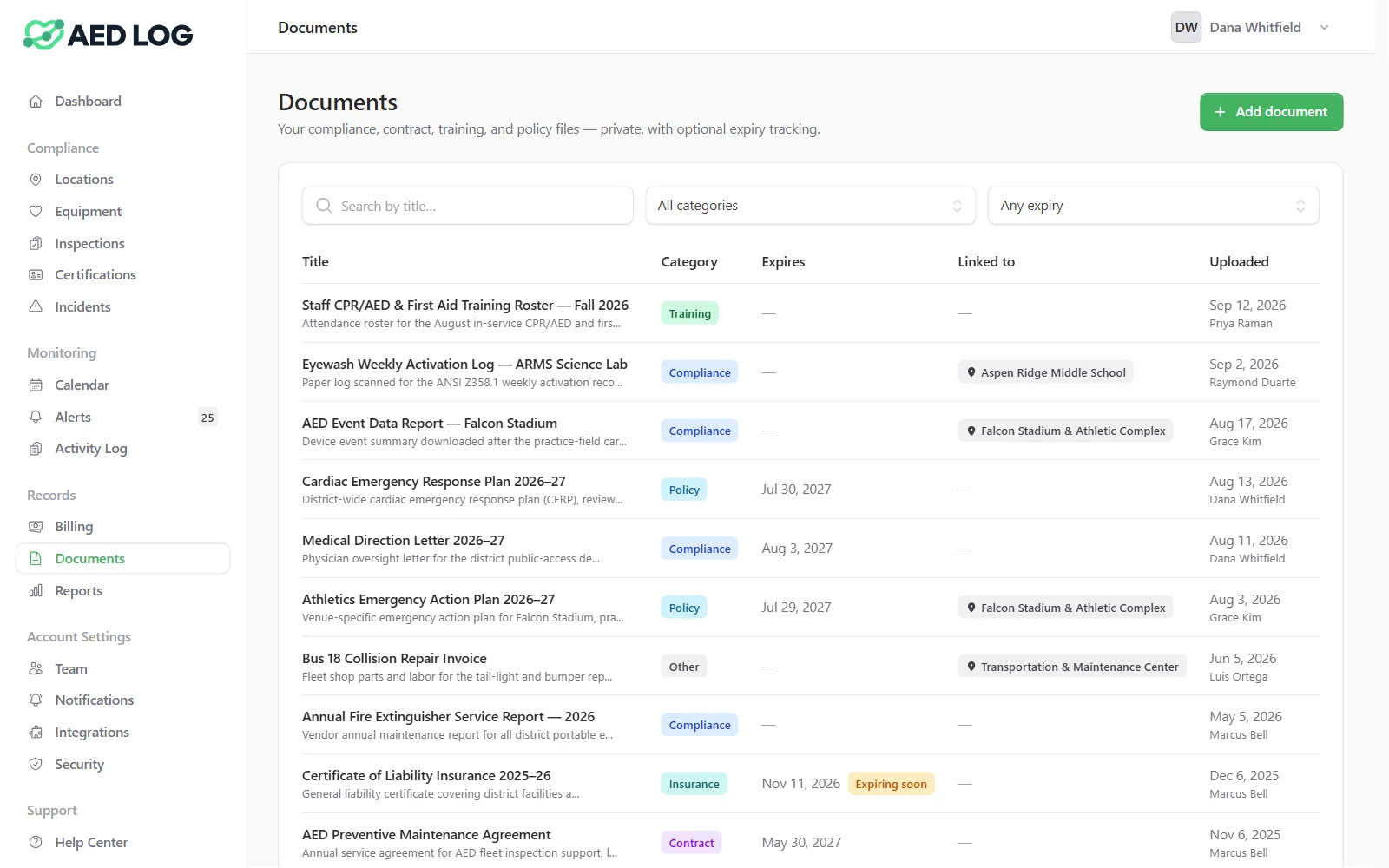Click the Add document button
Viewport: 1389px width, 868px height.
[x=1271, y=112]
